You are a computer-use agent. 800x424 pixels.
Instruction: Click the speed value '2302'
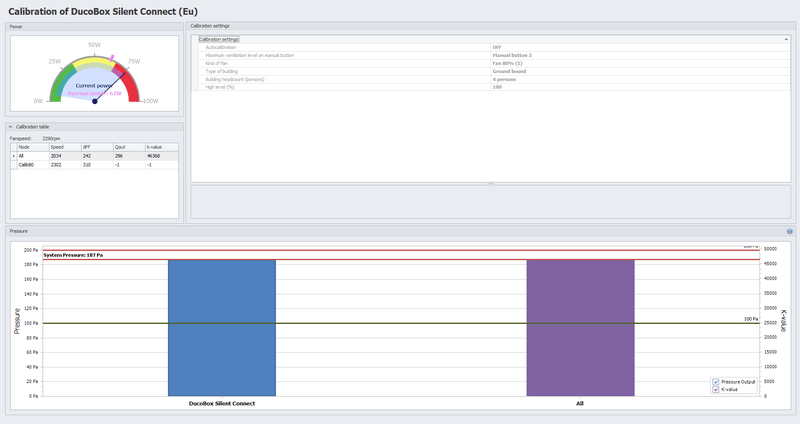[64, 165]
